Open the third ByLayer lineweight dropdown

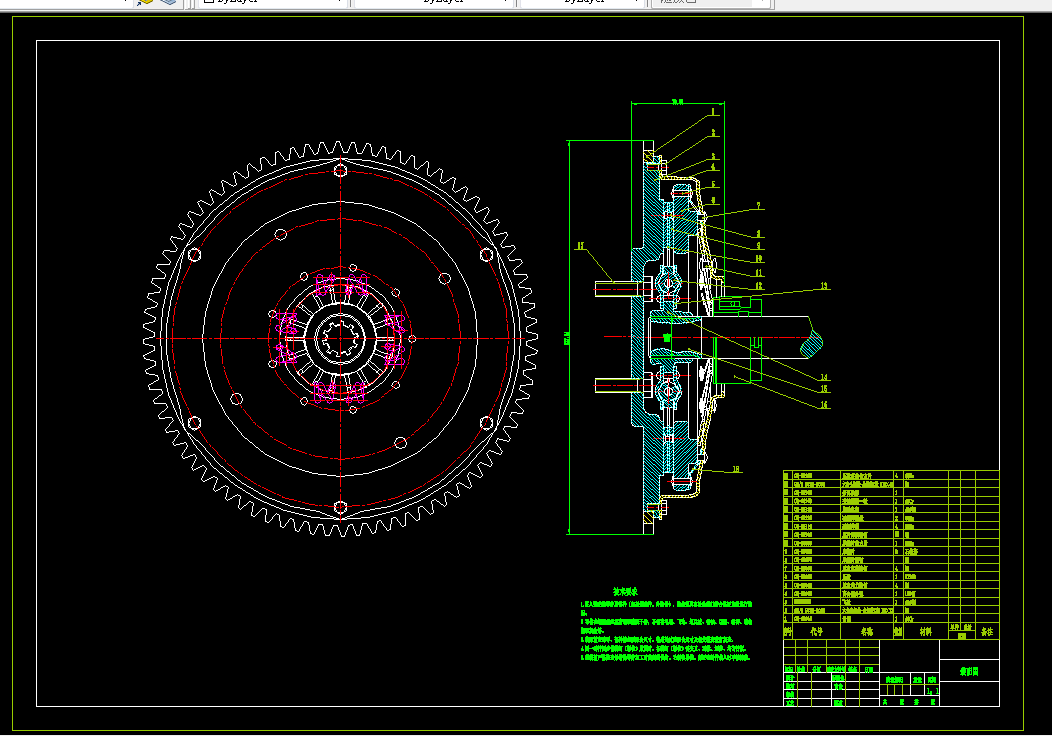click(x=581, y=2)
